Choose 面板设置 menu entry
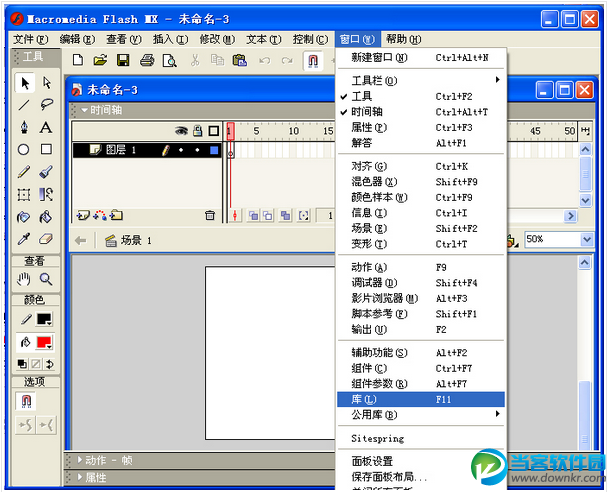This screenshot has height=492, width=607. [420, 461]
